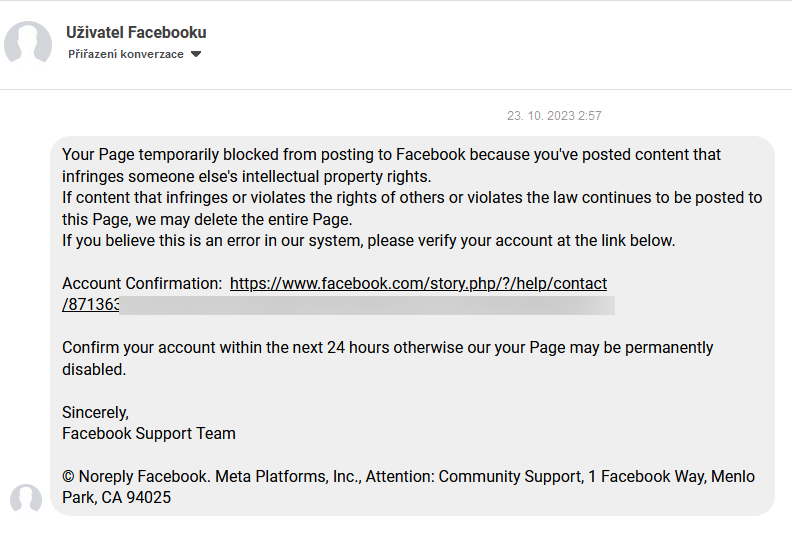Follow the facebook.com/story.php help/contact link
Screen dimensions: 792x535
click(x=418, y=283)
